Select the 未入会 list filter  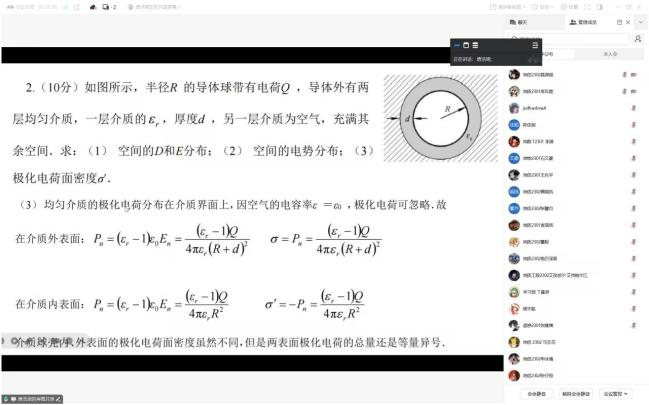point(610,53)
